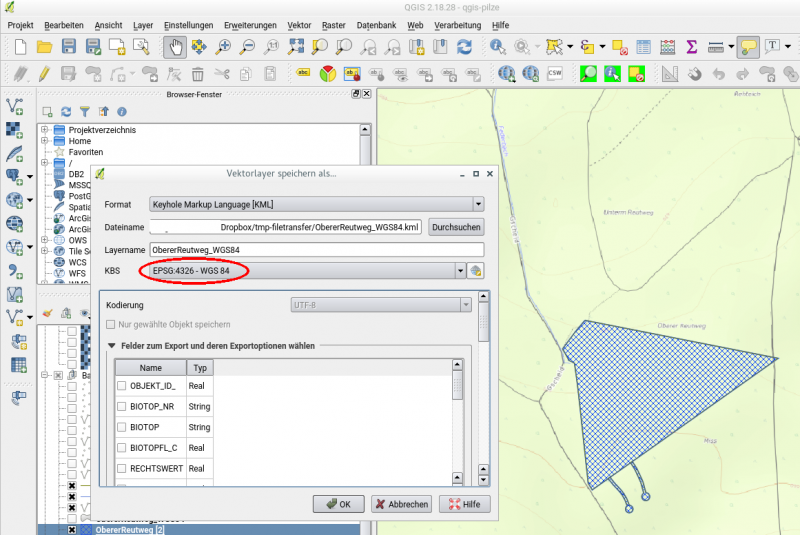Click the Identify Features tool

(497, 46)
